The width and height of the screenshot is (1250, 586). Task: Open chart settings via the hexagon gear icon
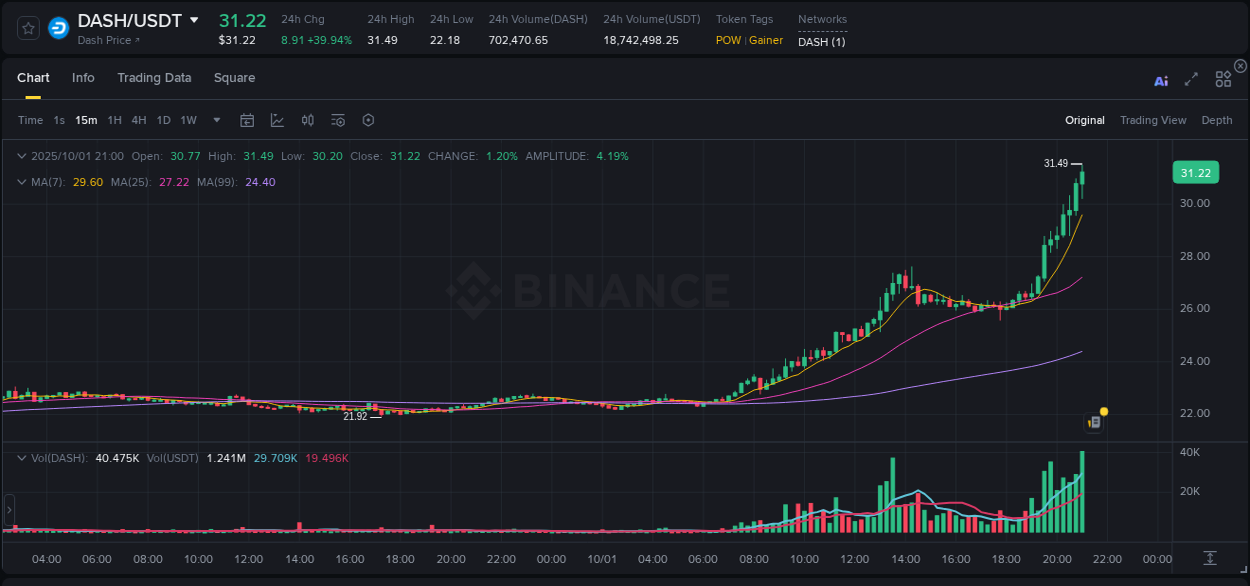point(368,120)
